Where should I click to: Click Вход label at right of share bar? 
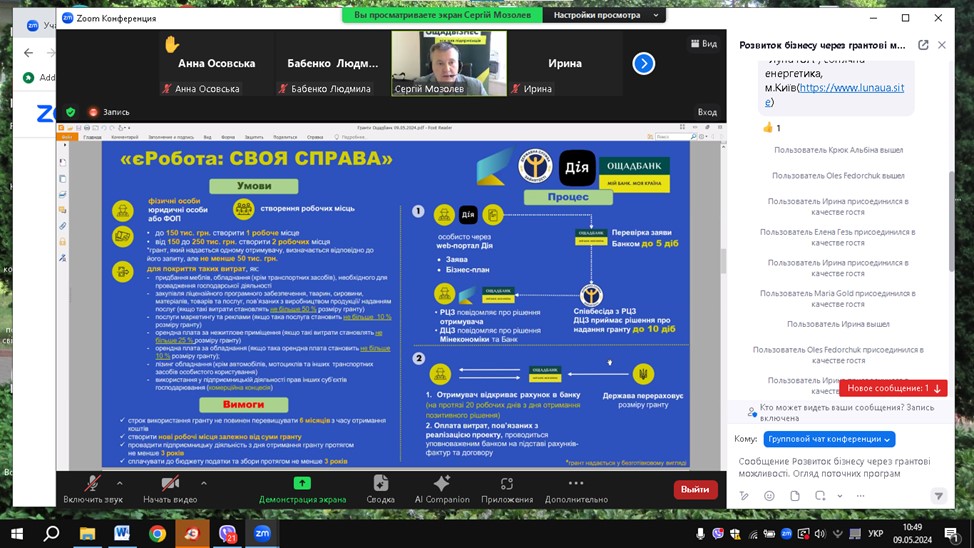point(707,112)
